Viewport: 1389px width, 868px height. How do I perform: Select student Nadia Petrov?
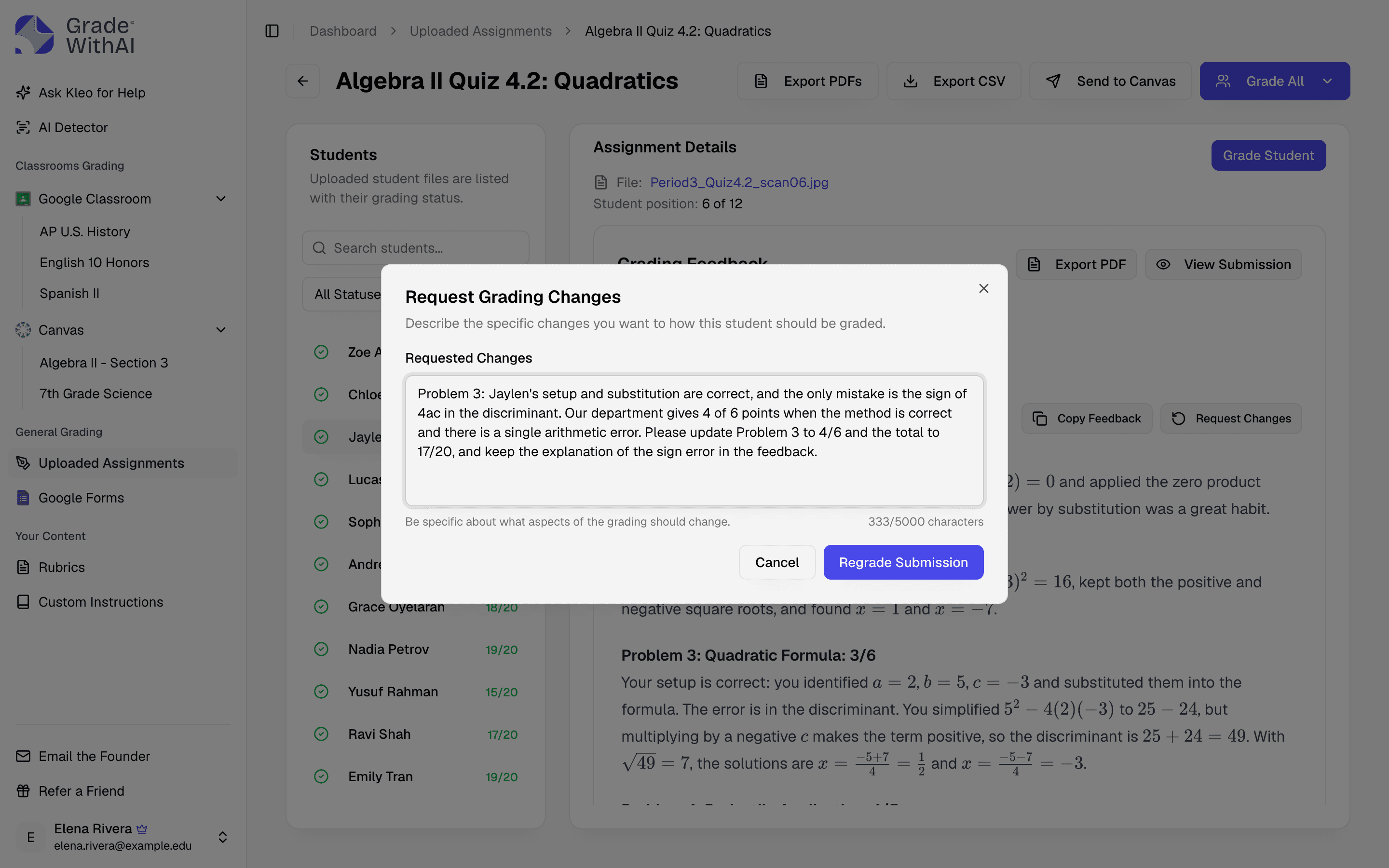point(416,649)
